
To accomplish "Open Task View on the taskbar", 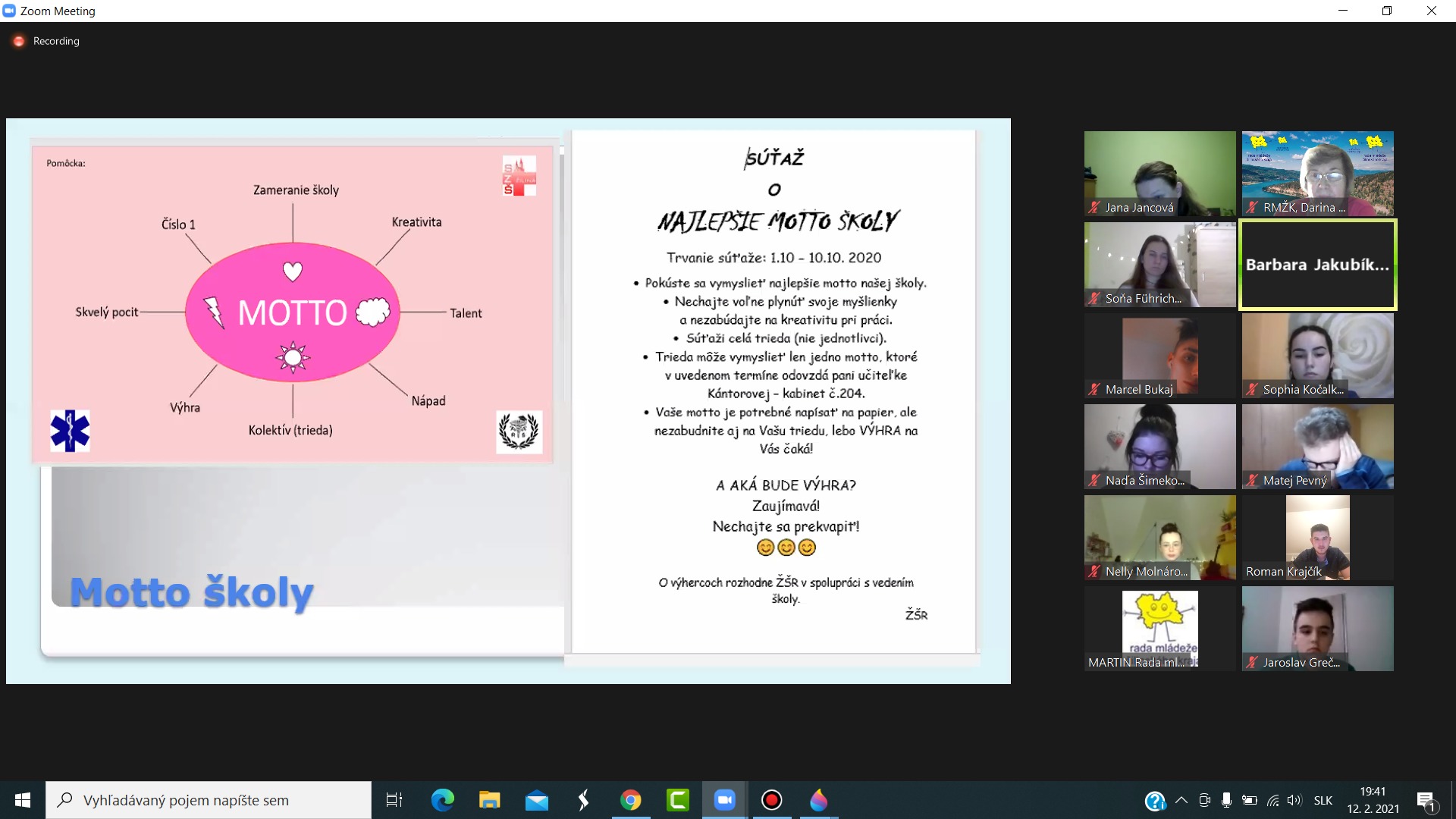I will pyautogui.click(x=394, y=800).
